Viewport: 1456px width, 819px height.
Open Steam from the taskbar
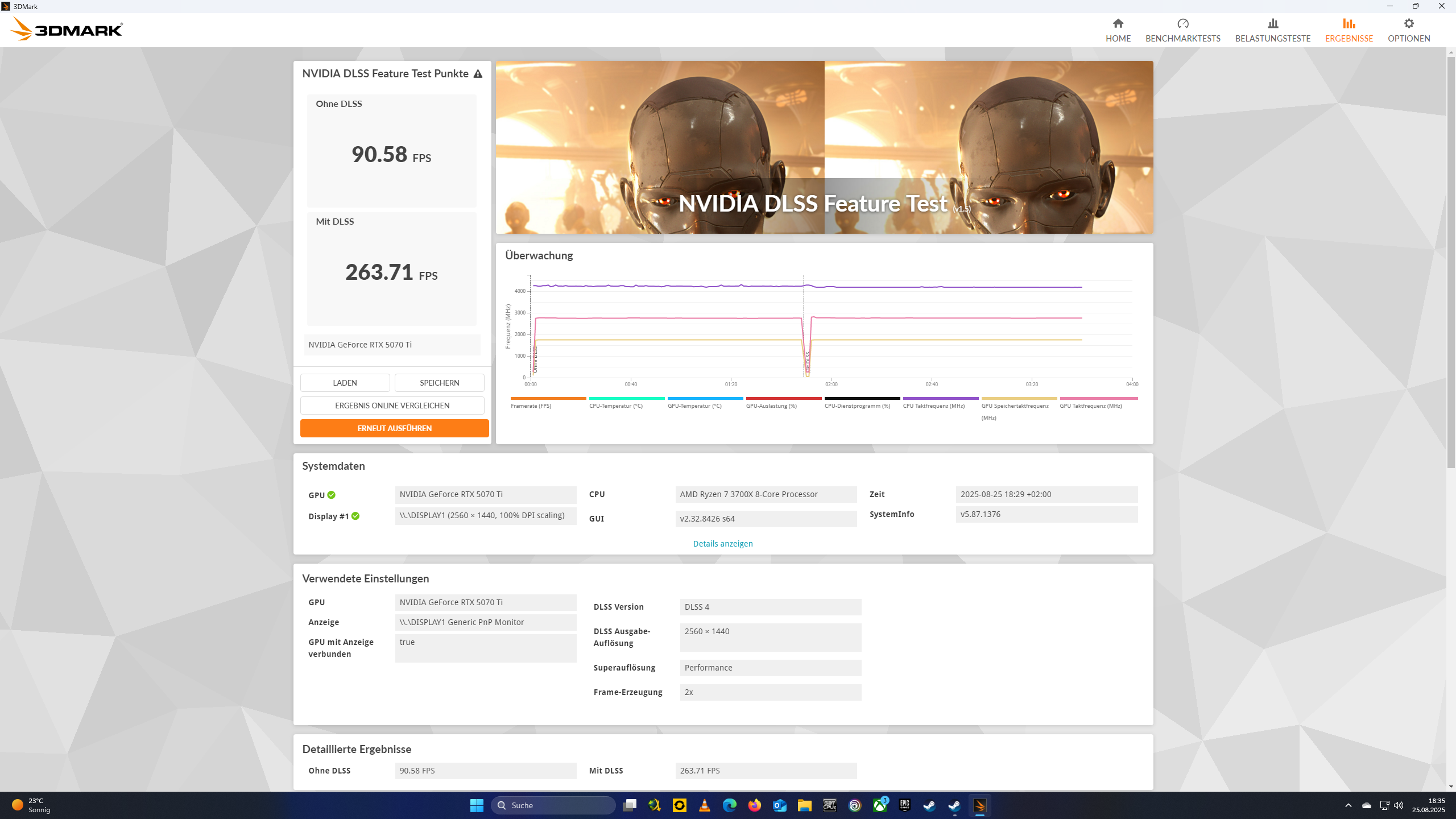click(929, 805)
